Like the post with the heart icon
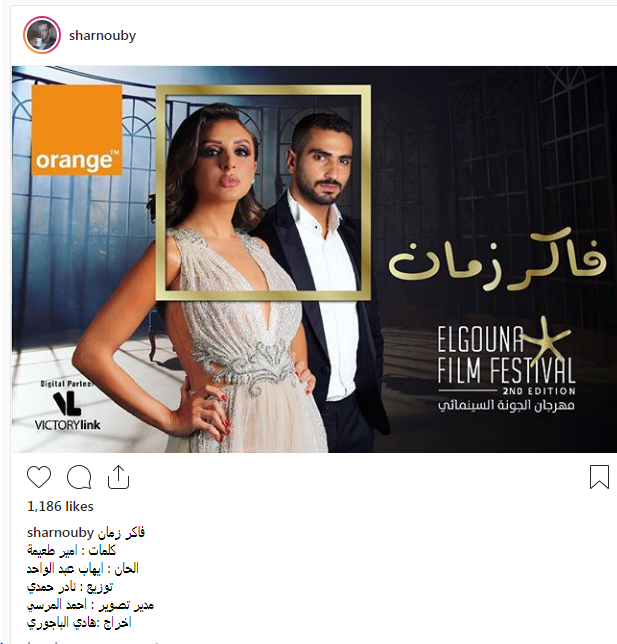Screen dimensions: 617x644 coord(39,477)
